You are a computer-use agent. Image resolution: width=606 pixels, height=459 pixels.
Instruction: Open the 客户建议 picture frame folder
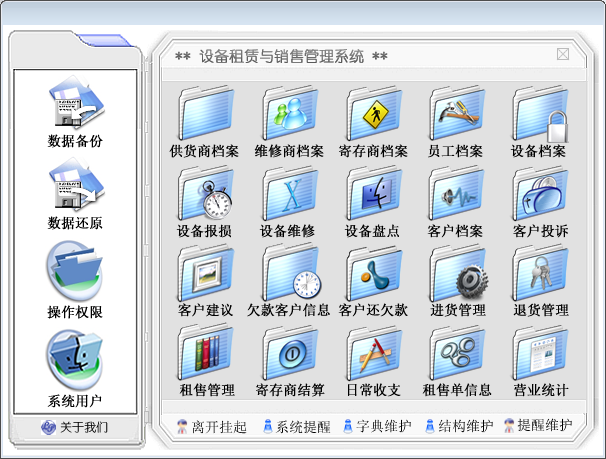coord(206,273)
